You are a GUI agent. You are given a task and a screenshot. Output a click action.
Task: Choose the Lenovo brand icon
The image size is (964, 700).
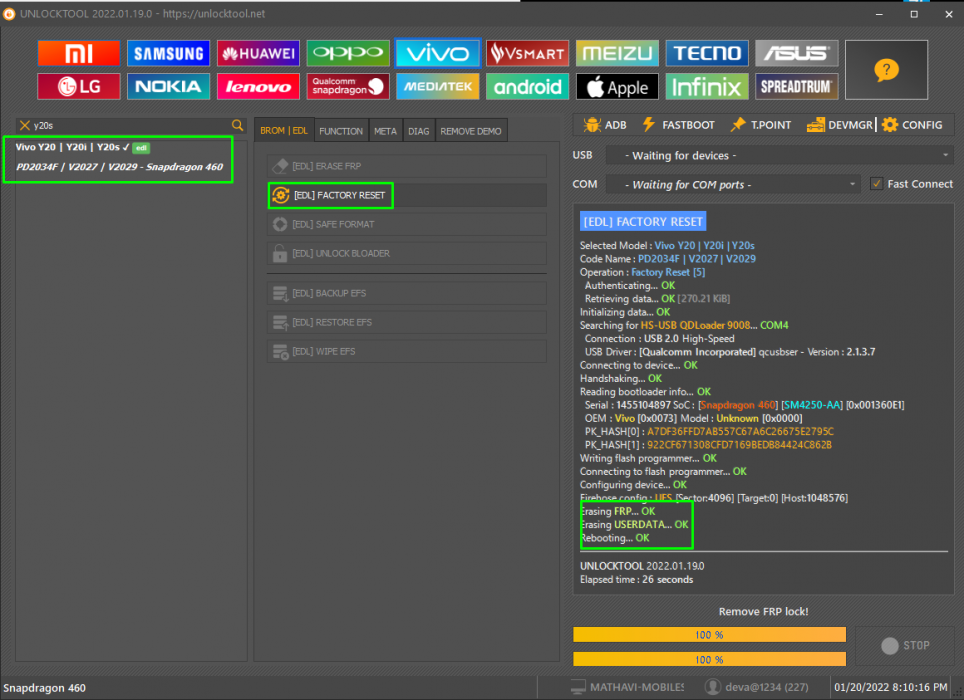258,87
